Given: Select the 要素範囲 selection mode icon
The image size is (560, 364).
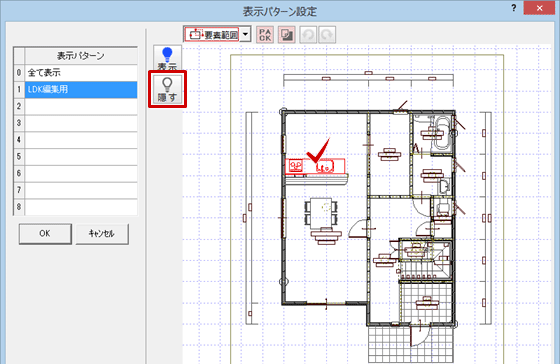Looking at the screenshot, I should coord(212,35).
